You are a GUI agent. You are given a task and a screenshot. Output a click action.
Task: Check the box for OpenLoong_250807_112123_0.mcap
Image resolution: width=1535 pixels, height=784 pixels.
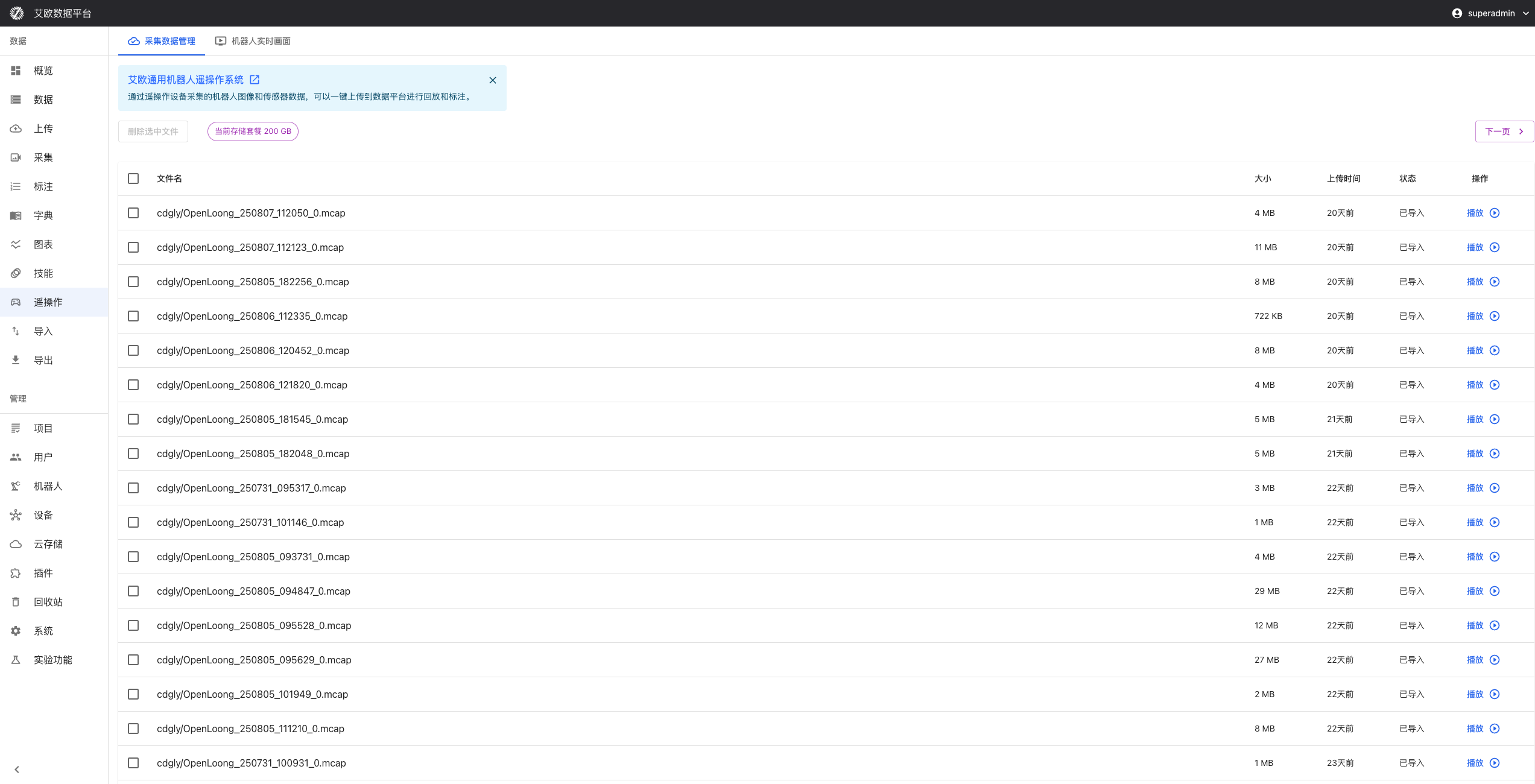133,247
